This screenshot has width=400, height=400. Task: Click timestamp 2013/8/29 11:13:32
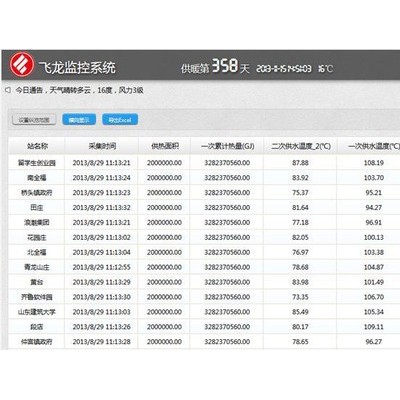(102, 208)
